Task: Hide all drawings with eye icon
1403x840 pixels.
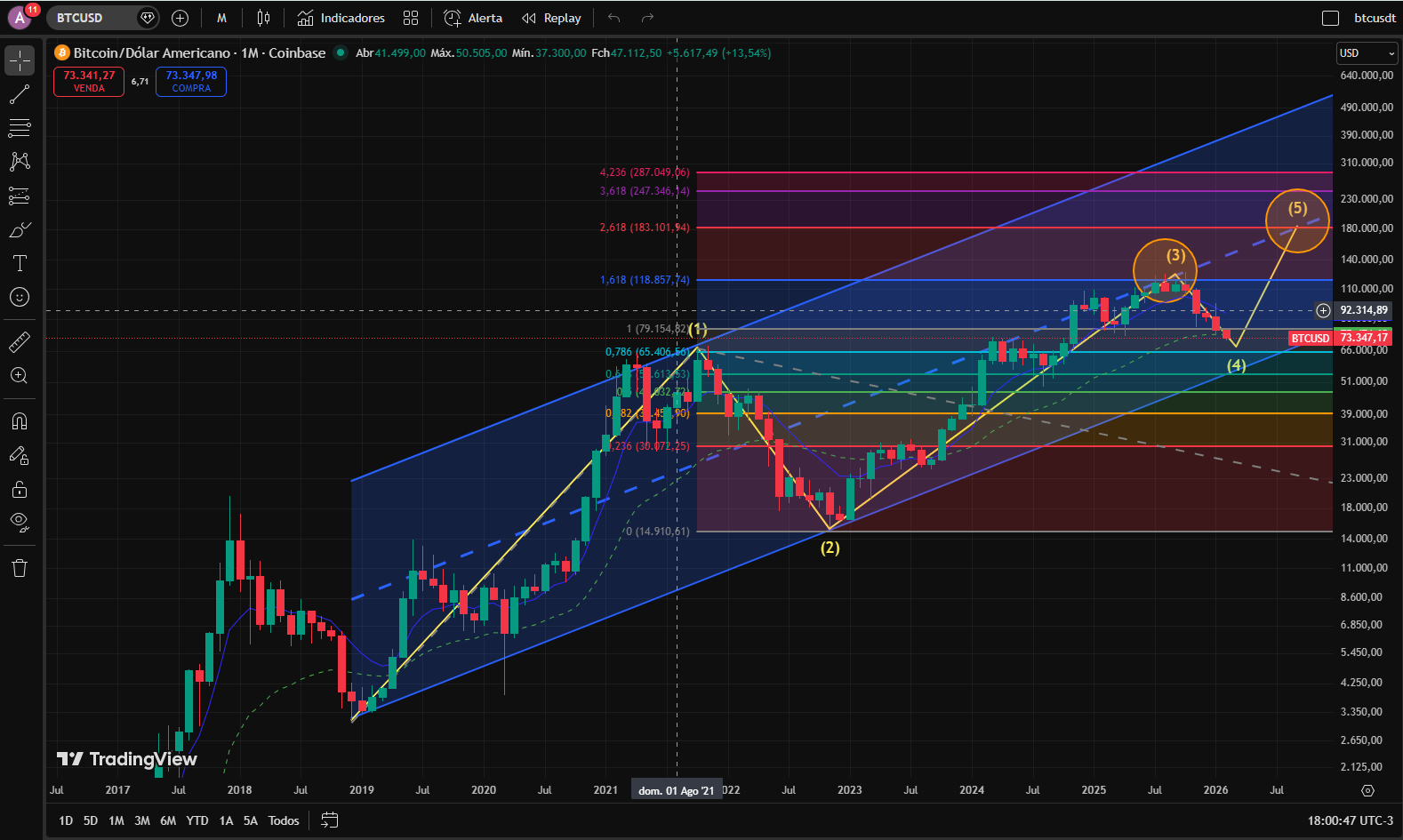Action: tap(20, 521)
